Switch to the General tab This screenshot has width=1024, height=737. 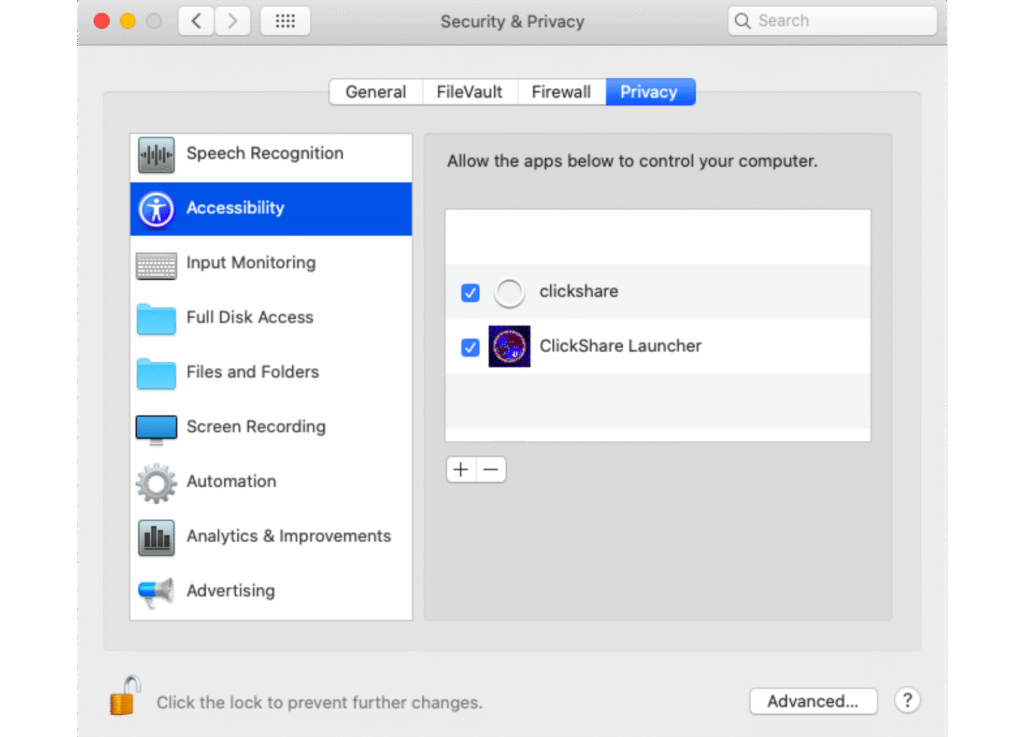(x=375, y=92)
